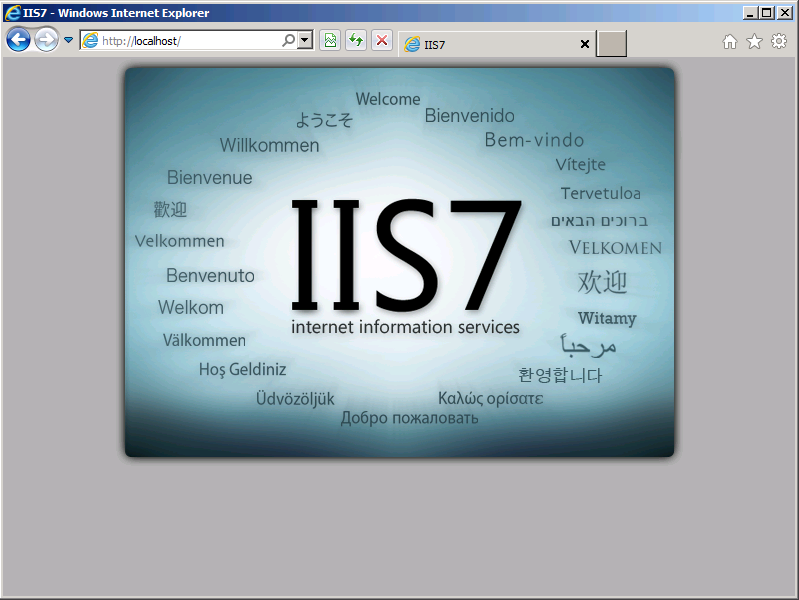Screen dimensions: 799x600
Task: Click the "Willkommen" text
Action: click(270, 145)
